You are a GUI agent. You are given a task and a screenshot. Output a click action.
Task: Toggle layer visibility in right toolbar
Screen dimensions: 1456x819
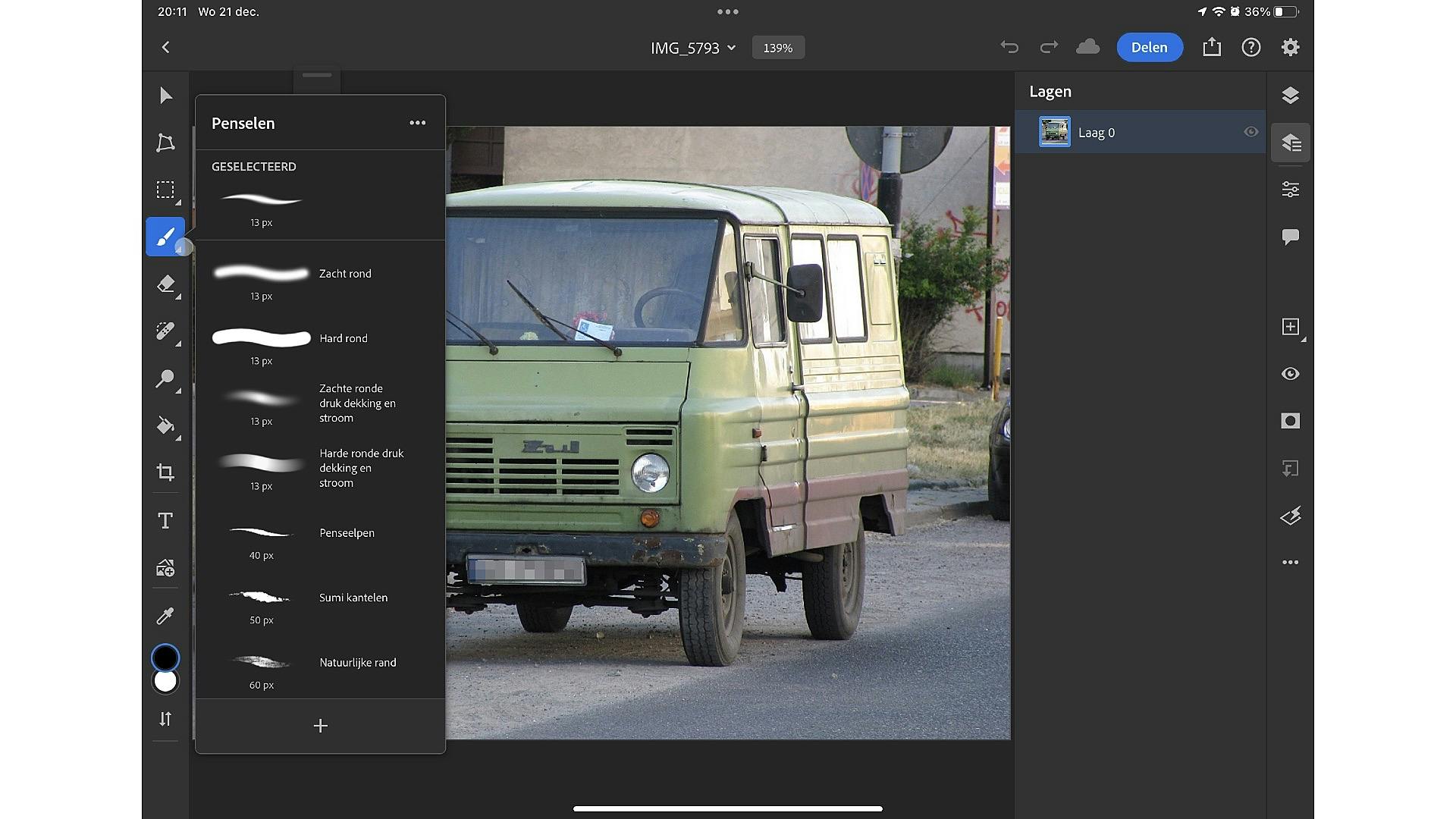[1290, 374]
